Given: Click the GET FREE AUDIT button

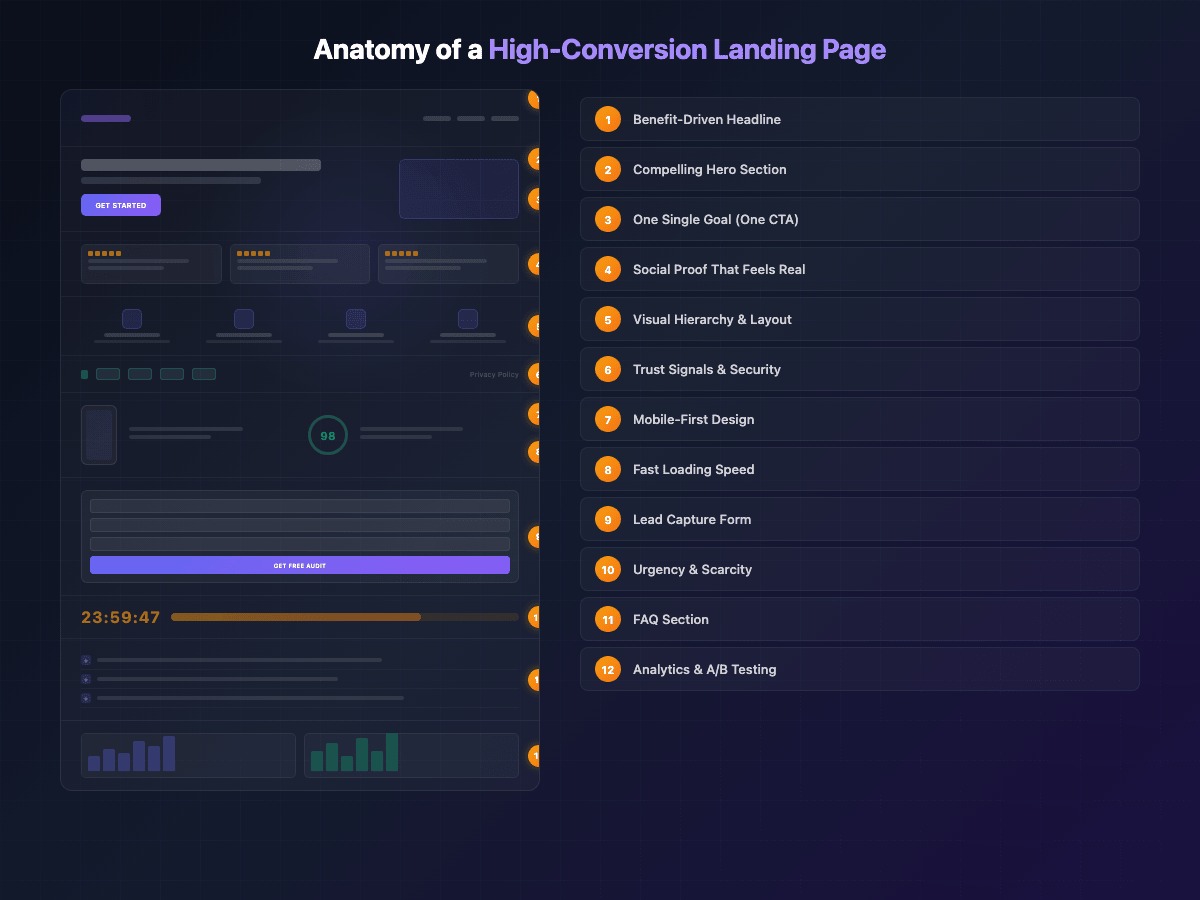Looking at the screenshot, I should [300, 565].
